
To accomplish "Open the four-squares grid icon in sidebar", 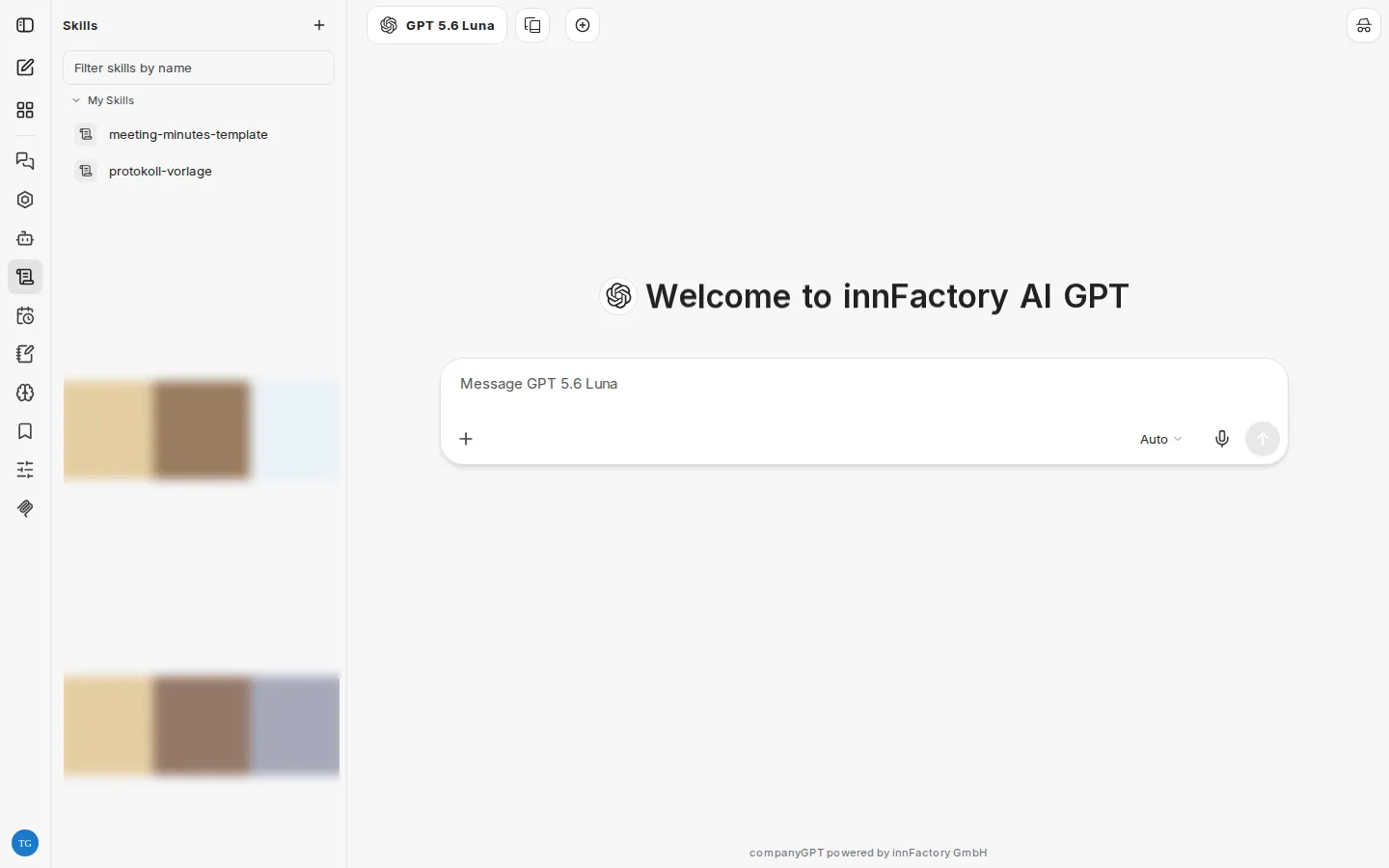I will (x=25, y=110).
